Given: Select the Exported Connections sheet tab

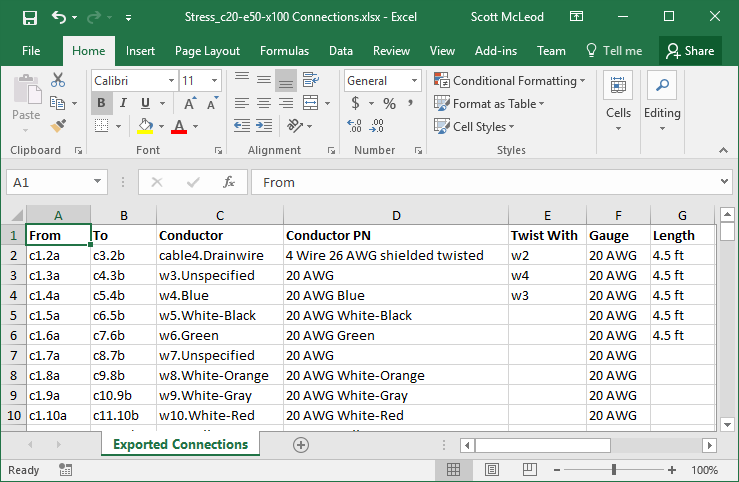Looking at the screenshot, I should (x=181, y=444).
